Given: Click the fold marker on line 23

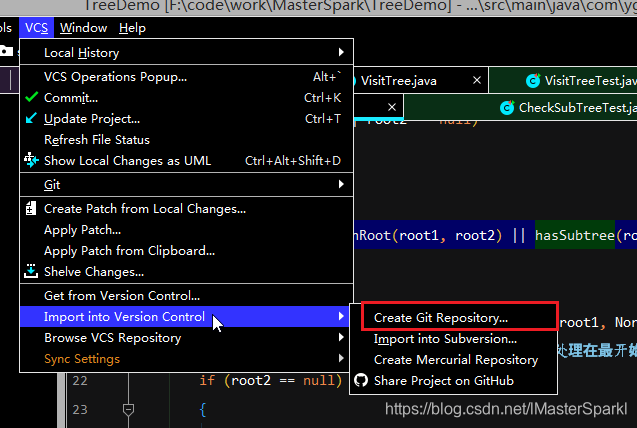Looking at the screenshot, I should click(128, 410).
